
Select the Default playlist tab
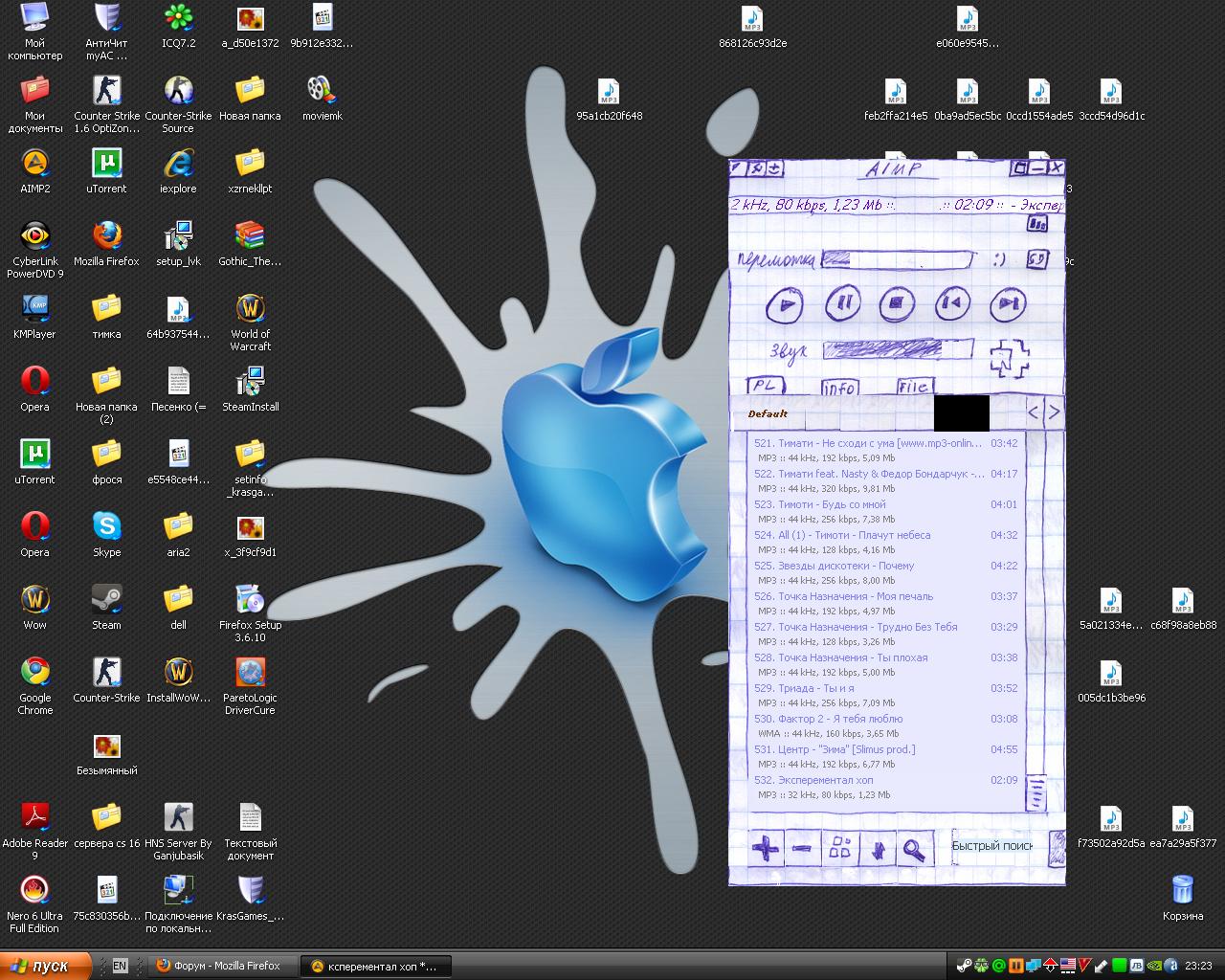coord(768,413)
